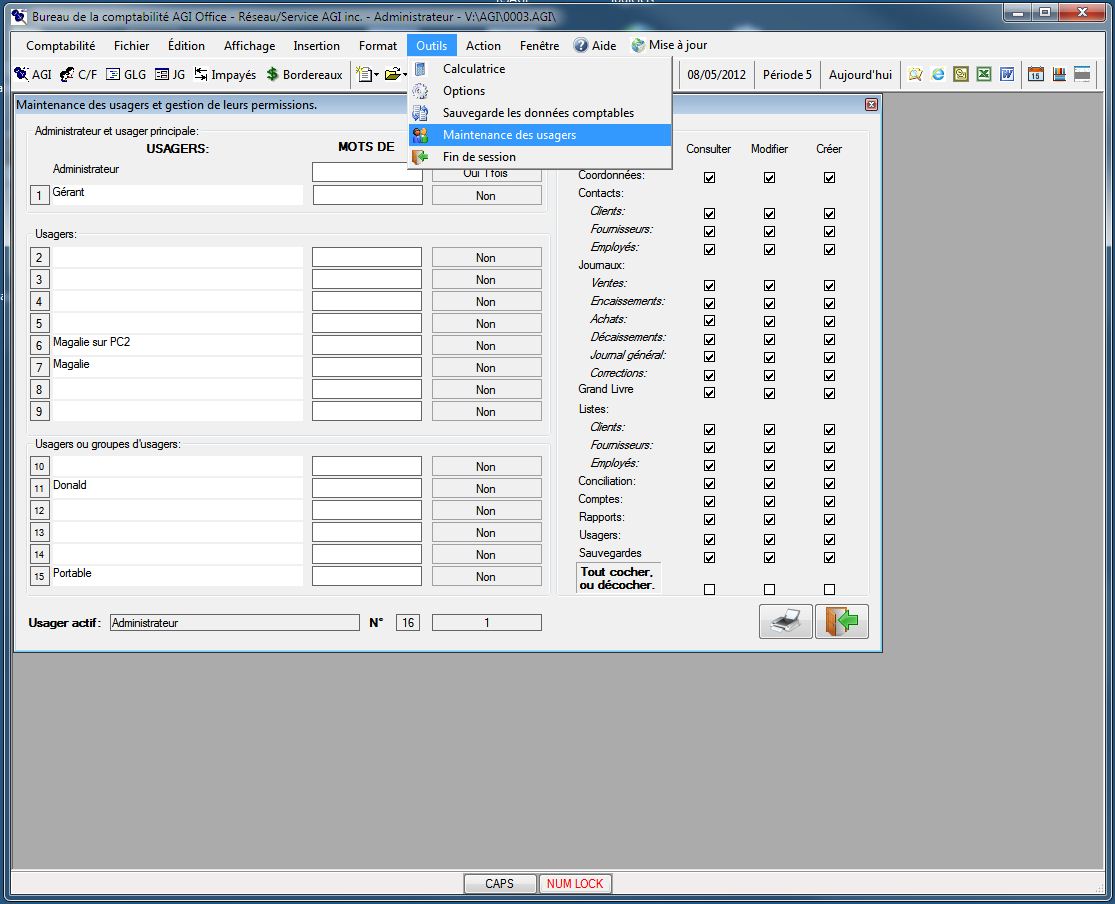This screenshot has height=904, width=1115.
Task: Click the books toolbar icon
Action: (x=1059, y=74)
